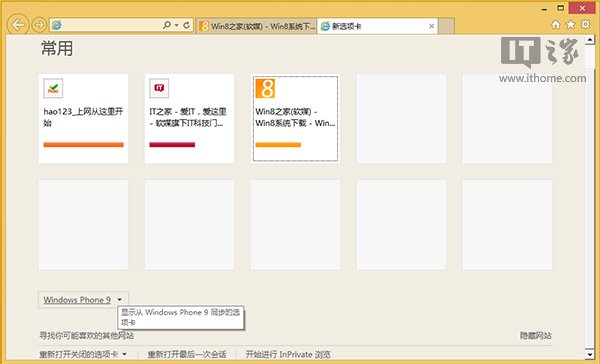
Task: Start InPrivate browsing link
Action: click(288, 354)
